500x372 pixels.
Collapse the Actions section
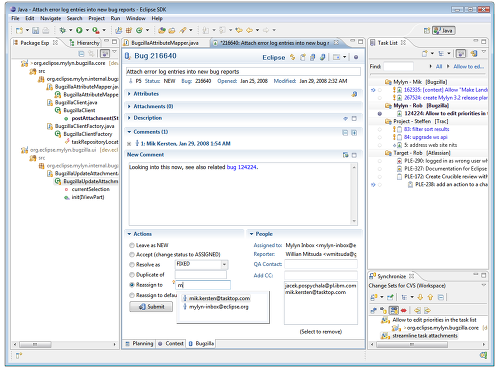pyautogui.click(x=129, y=234)
